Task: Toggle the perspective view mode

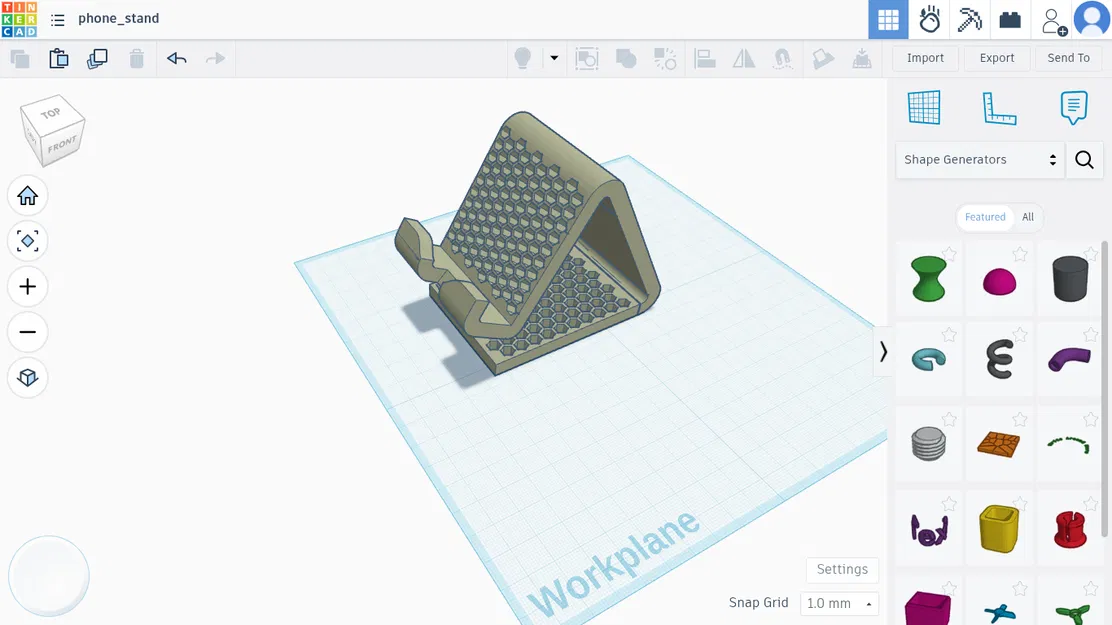Action: pos(28,377)
